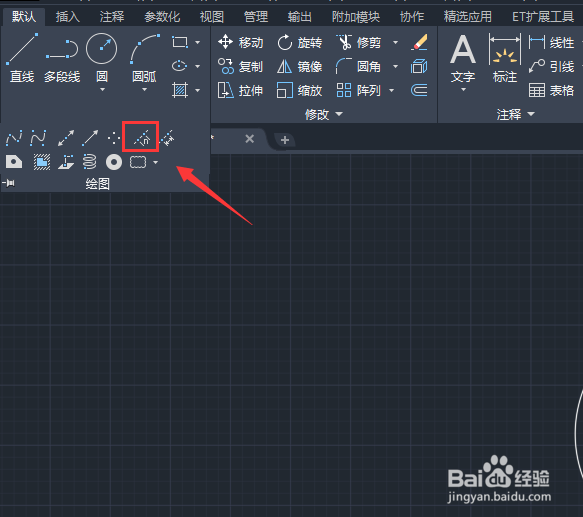Screen dimensions: 583x517
Task: Select the Hatch tool icon
Action: 180,90
